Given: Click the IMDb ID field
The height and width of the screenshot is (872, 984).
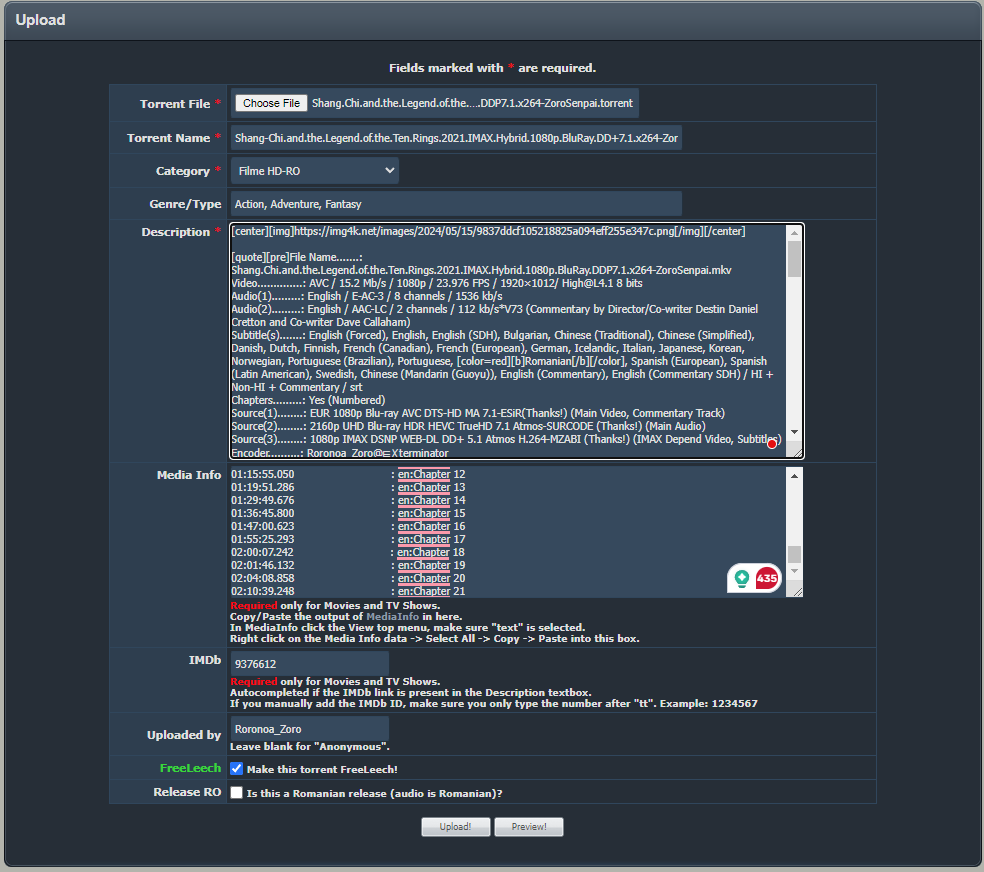Looking at the screenshot, I should [x=309, y=663].
